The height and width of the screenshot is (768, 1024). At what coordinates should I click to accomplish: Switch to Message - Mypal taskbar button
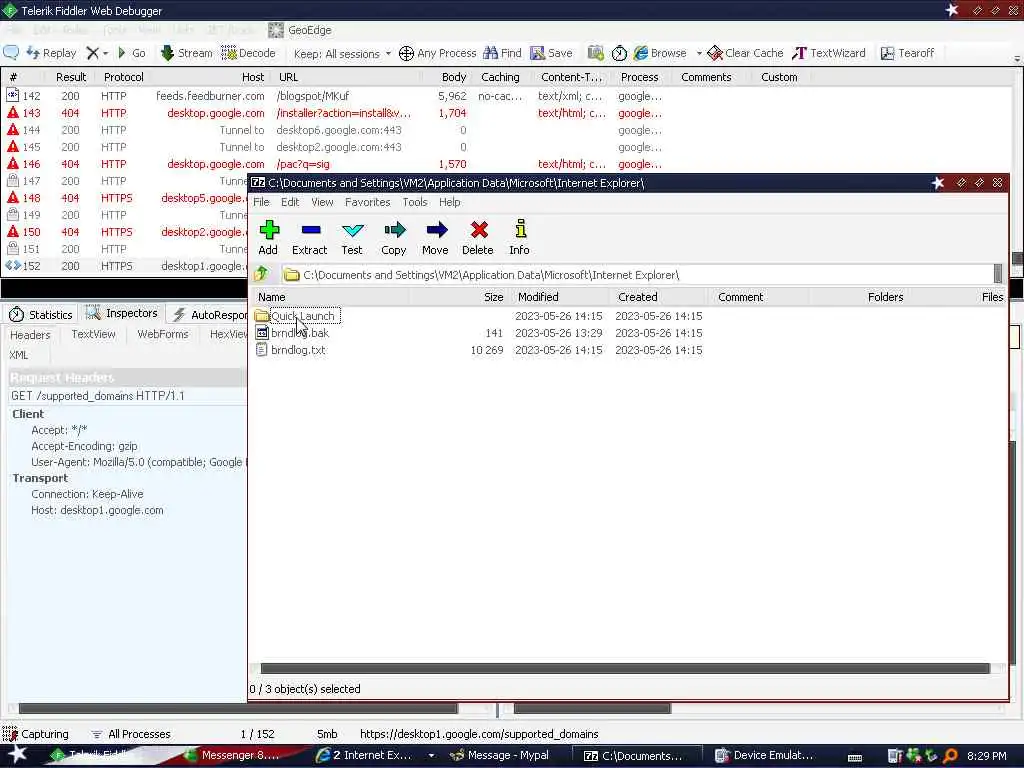tap(500, 756)
